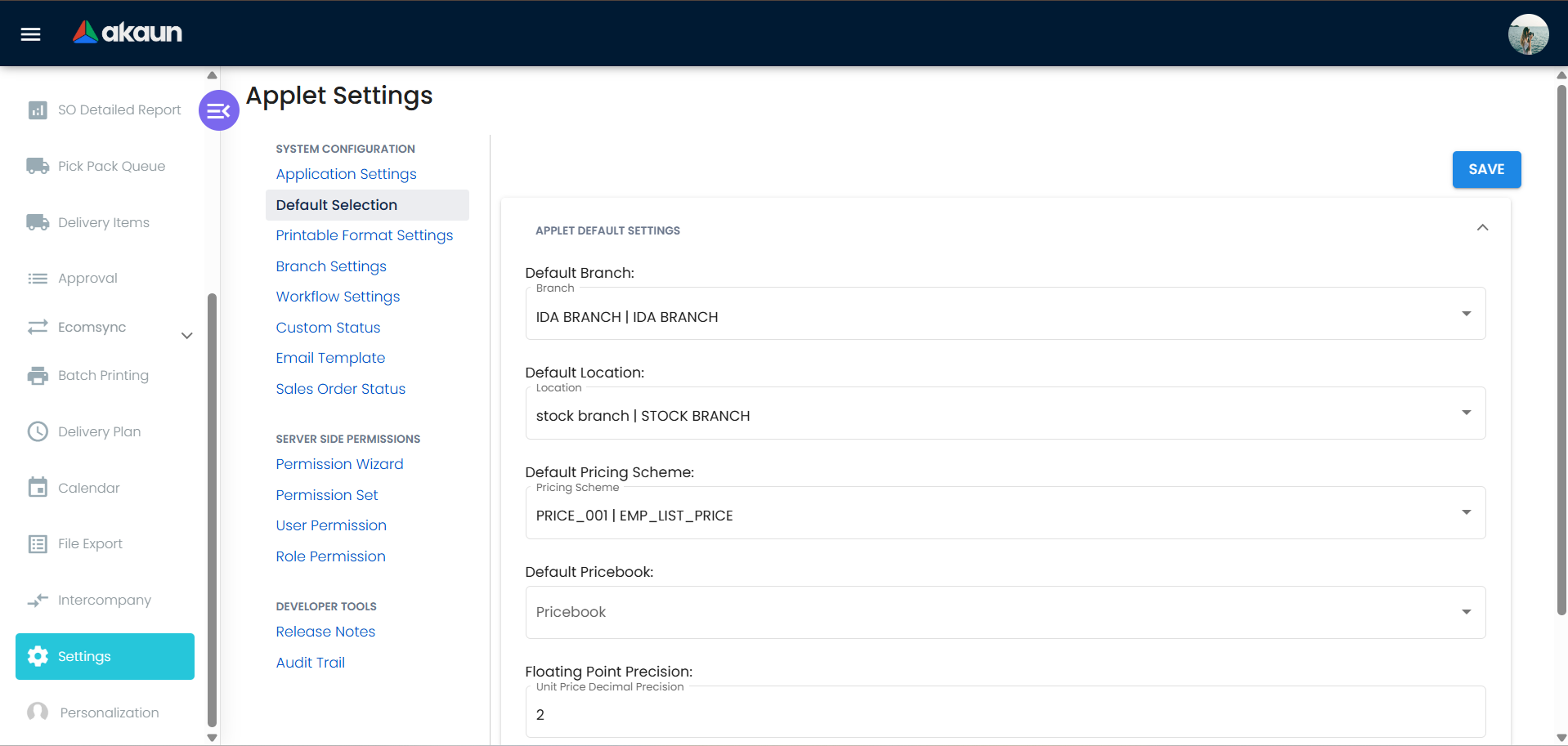Click the Unit Price Decimal Precision field

coord(1005,714)
